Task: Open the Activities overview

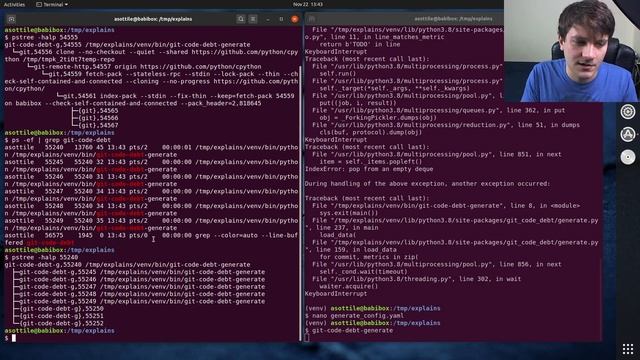Action: coord(14,4)
